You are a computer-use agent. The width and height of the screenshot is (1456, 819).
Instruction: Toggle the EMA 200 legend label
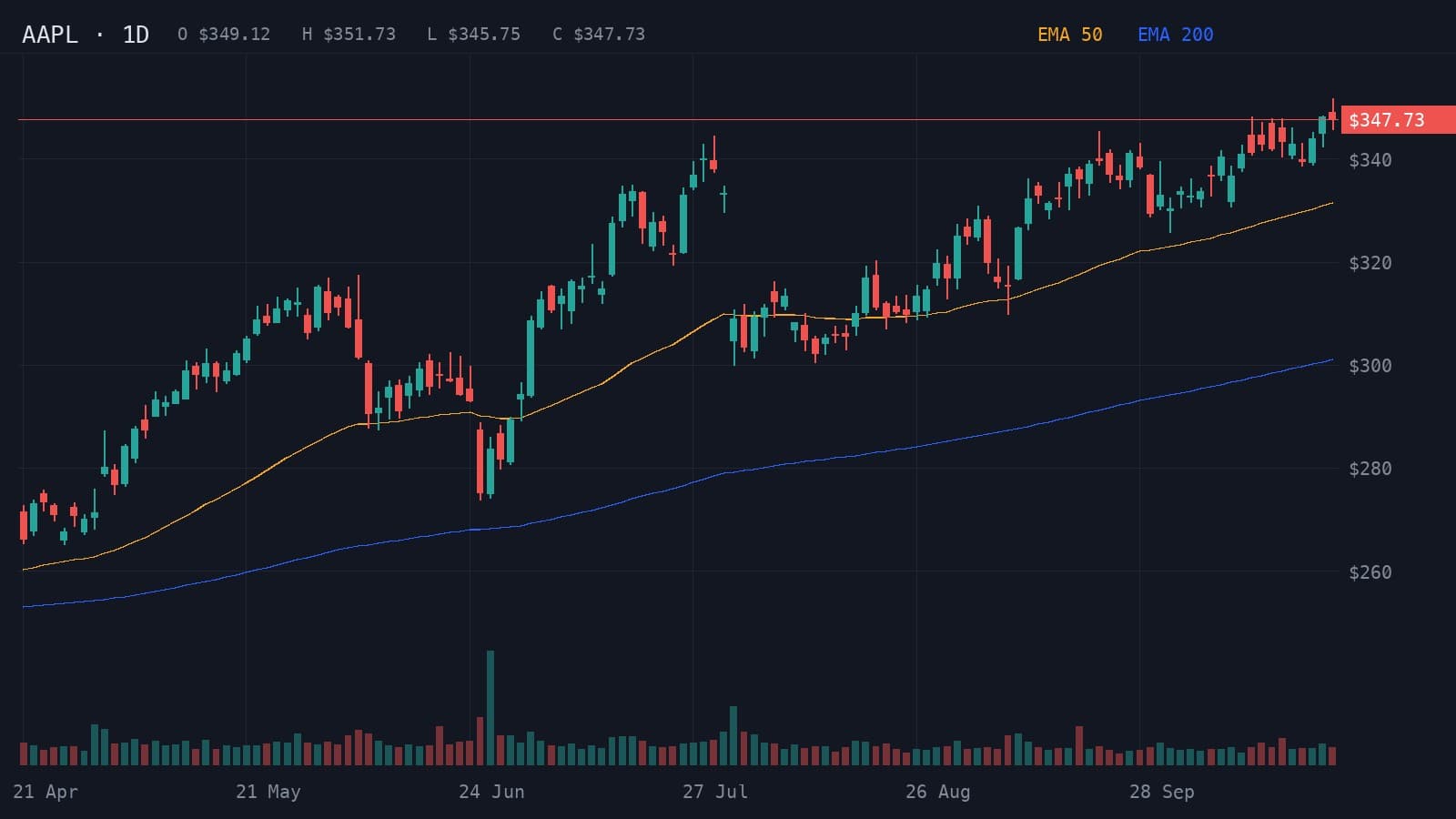click(x=1175, y=35)
